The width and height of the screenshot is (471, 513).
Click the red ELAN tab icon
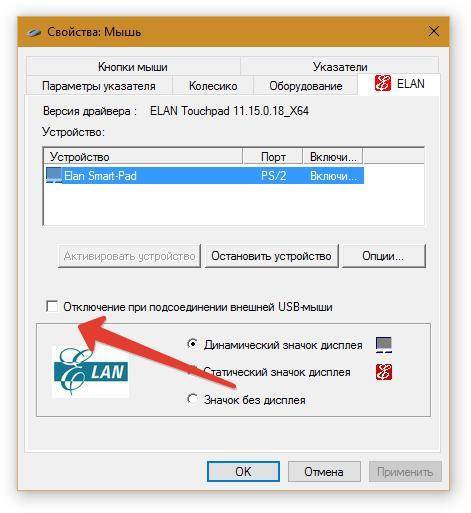point(382,83)
